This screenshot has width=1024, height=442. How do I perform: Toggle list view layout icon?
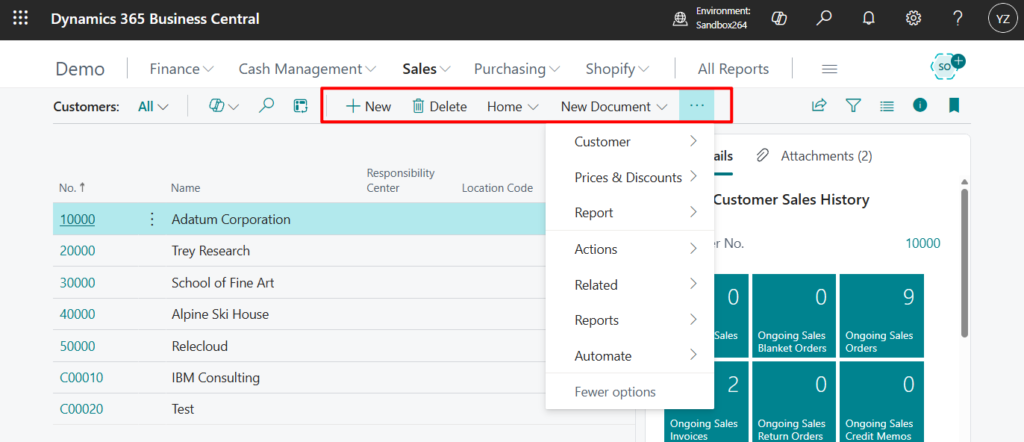tap(887, 106)
